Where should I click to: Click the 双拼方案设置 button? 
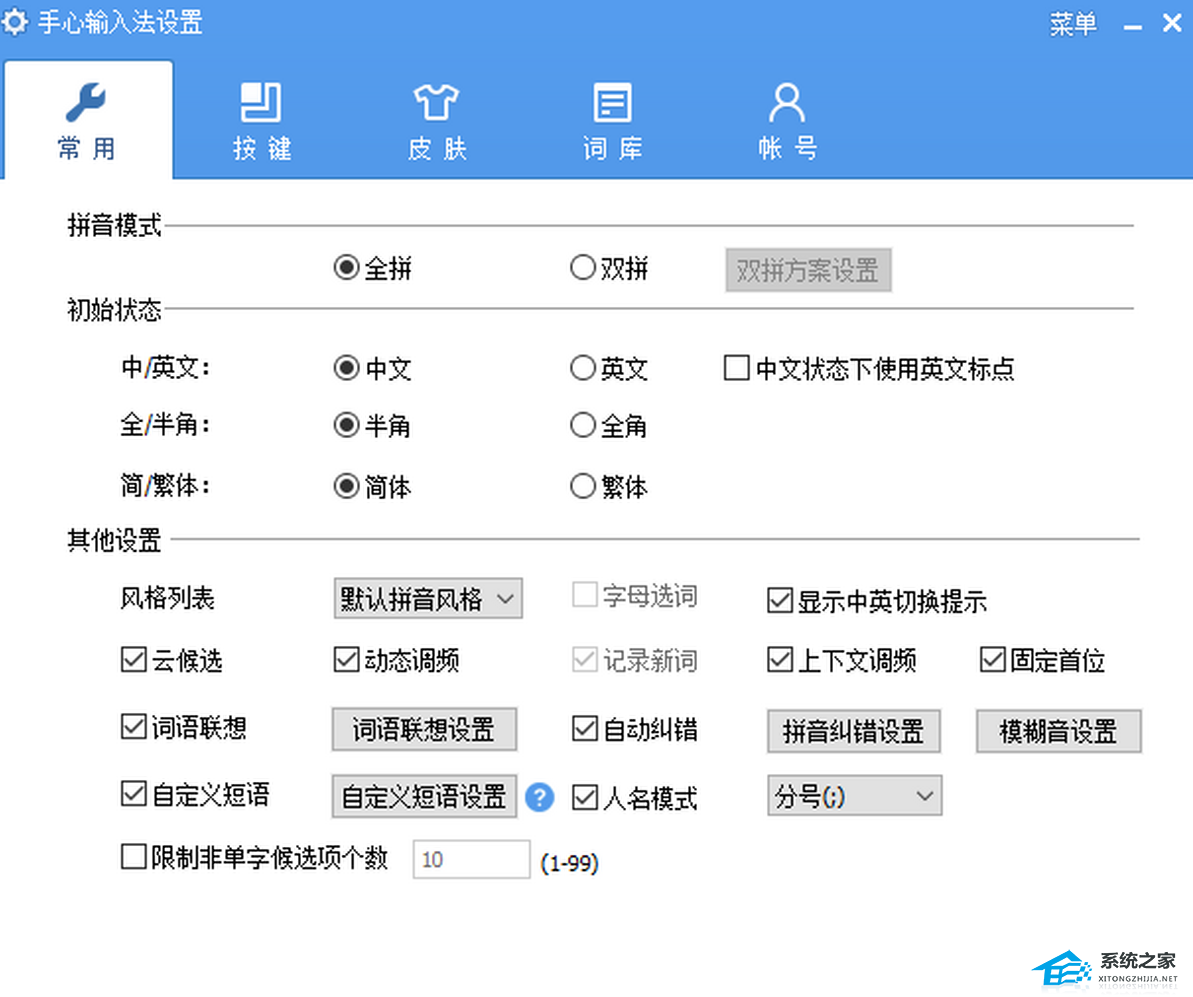click(808, 269)
